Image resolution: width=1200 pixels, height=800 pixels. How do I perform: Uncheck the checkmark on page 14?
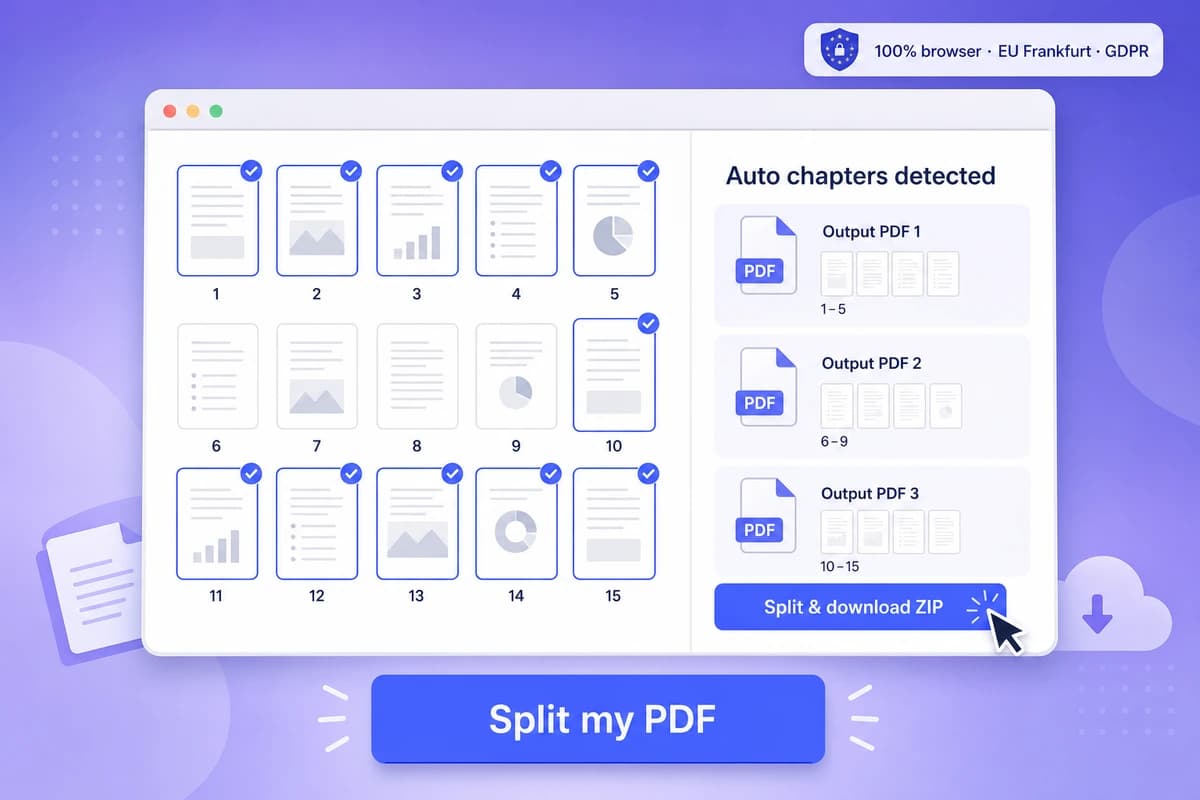click(550, 473)
